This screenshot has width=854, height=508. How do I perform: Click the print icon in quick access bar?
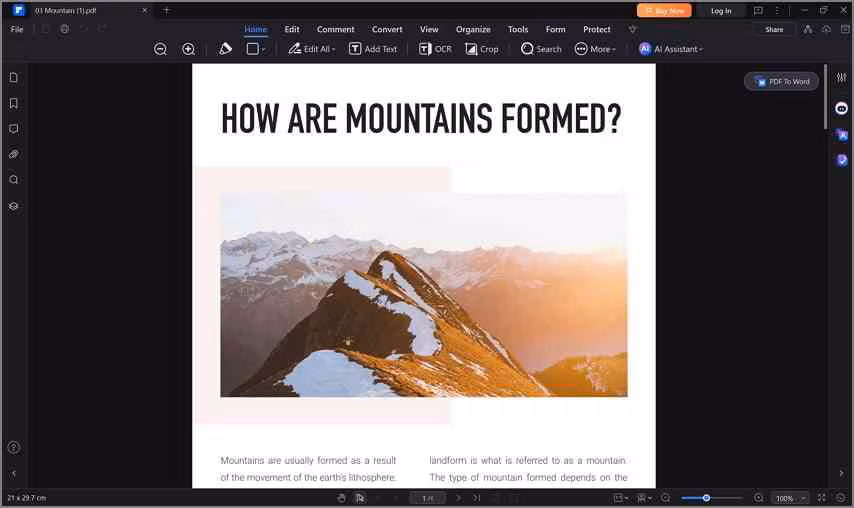coord(64,29)
